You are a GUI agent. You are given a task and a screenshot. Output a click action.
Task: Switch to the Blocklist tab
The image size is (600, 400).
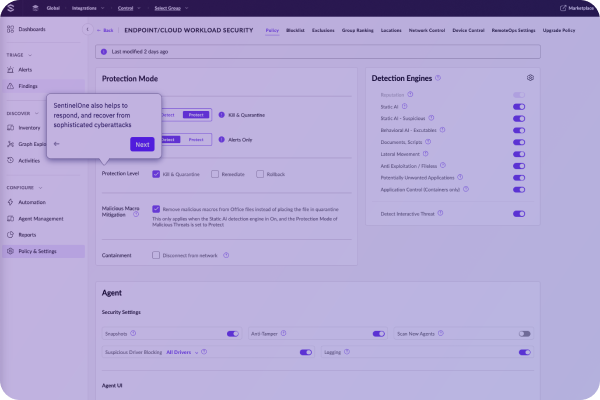295,30
